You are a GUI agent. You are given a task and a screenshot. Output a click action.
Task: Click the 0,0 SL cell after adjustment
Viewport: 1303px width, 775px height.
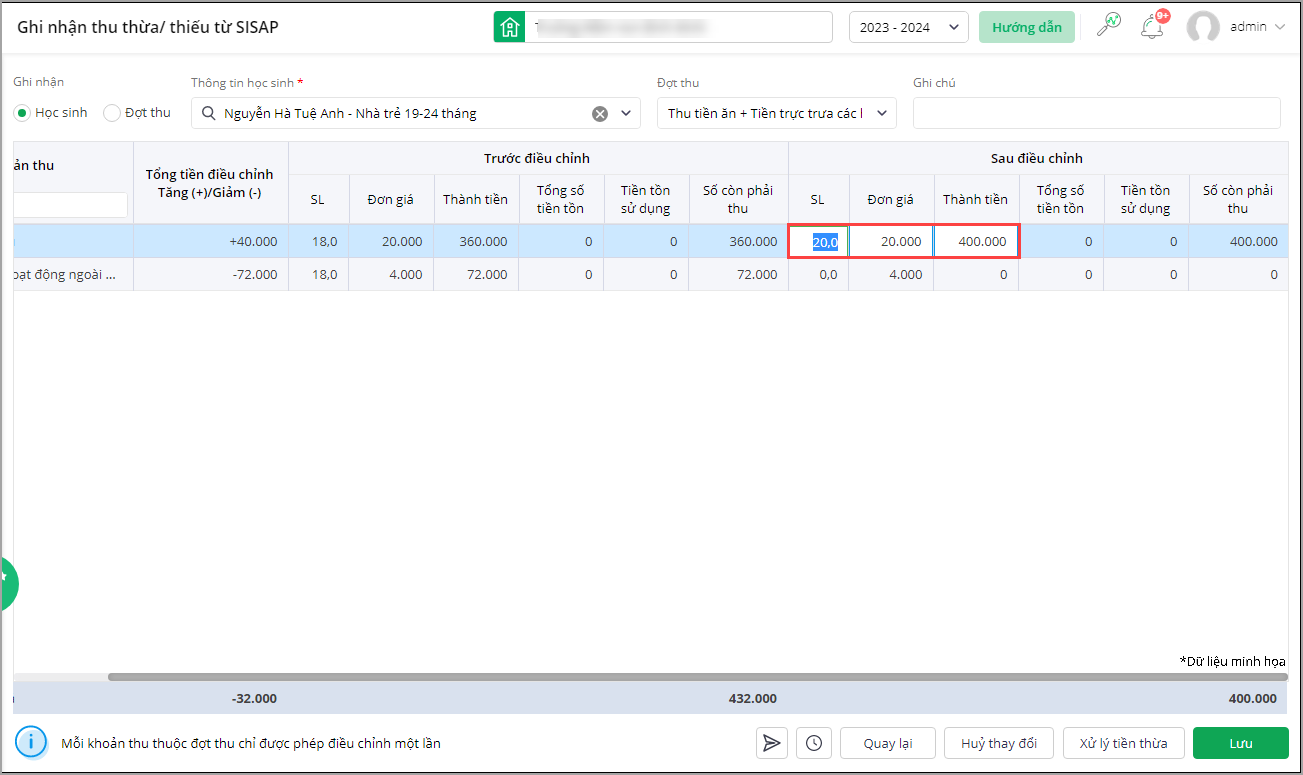pos(819,274)
